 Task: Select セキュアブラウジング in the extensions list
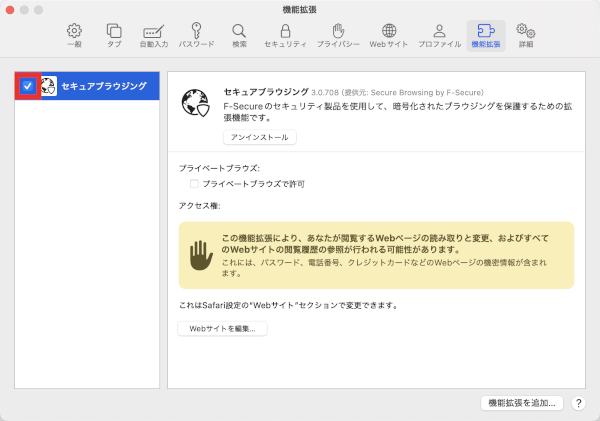[103, 87]
